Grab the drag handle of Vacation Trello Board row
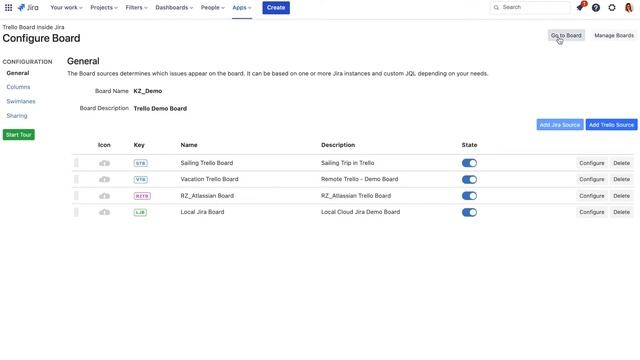The width and height of the screenshot is (640, 360). 76,179
